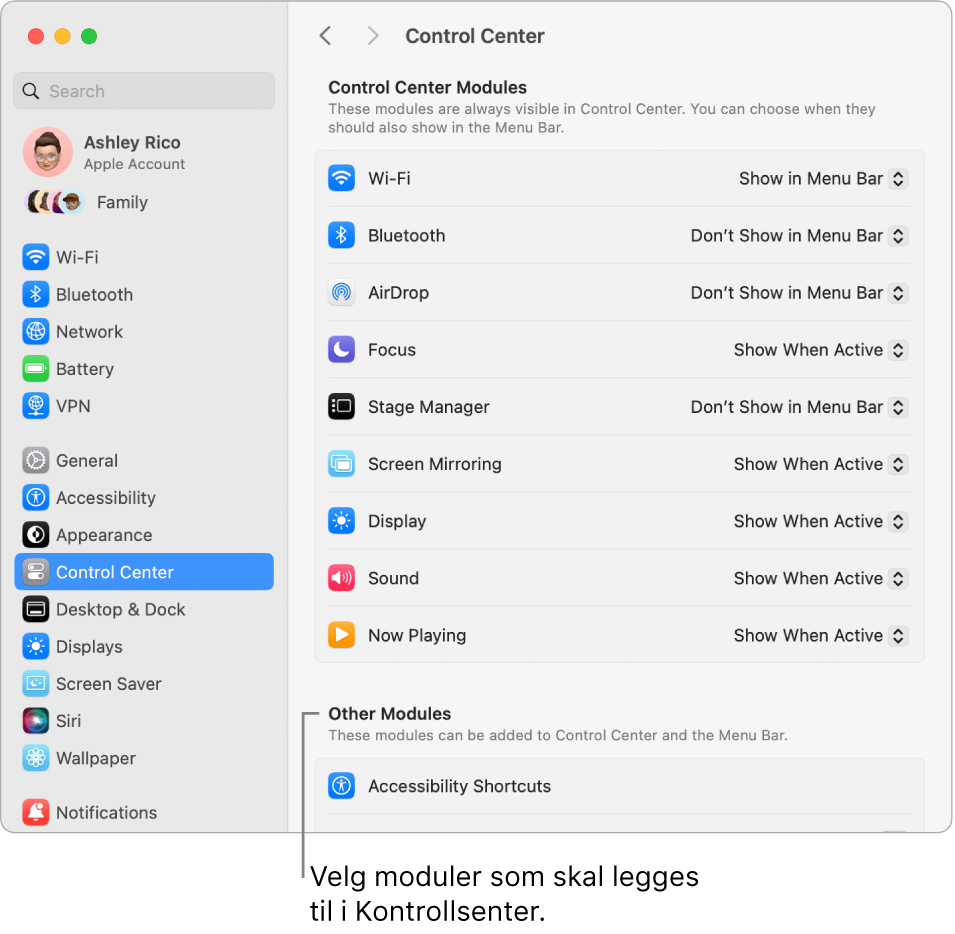
Task: Select Desktop & Dock sidebar item
Action: pos(144,609)
